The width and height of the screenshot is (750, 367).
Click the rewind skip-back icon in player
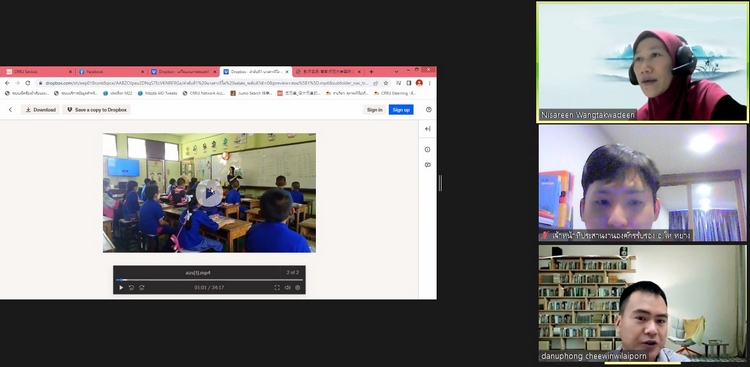click(132, 288)
